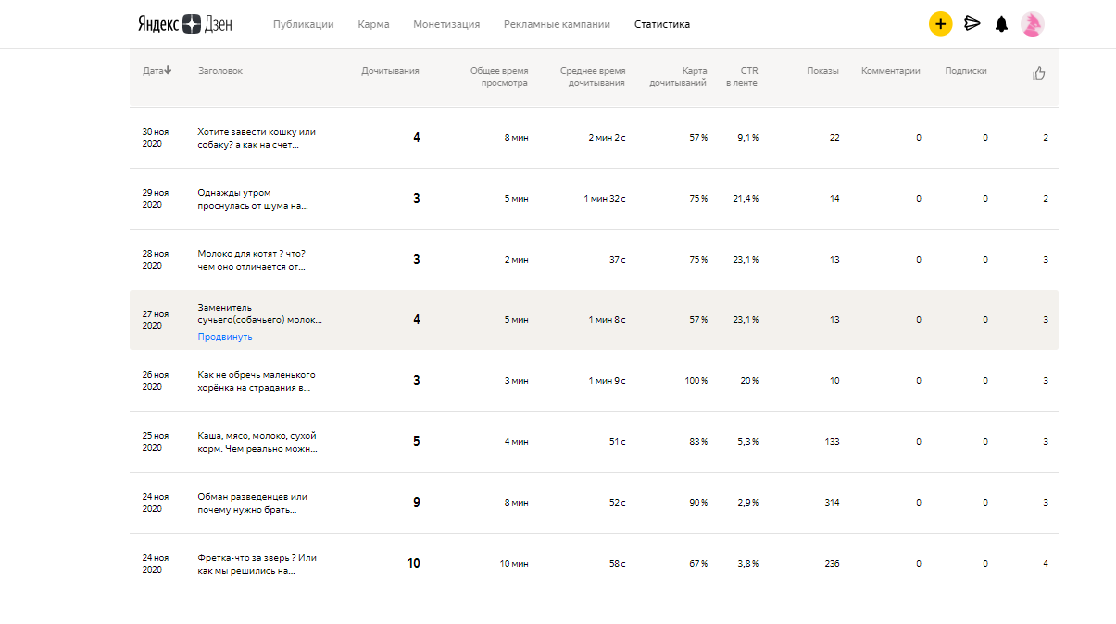Sort by the Показы column header
The image size is (1116, 624).
point(823,70)
